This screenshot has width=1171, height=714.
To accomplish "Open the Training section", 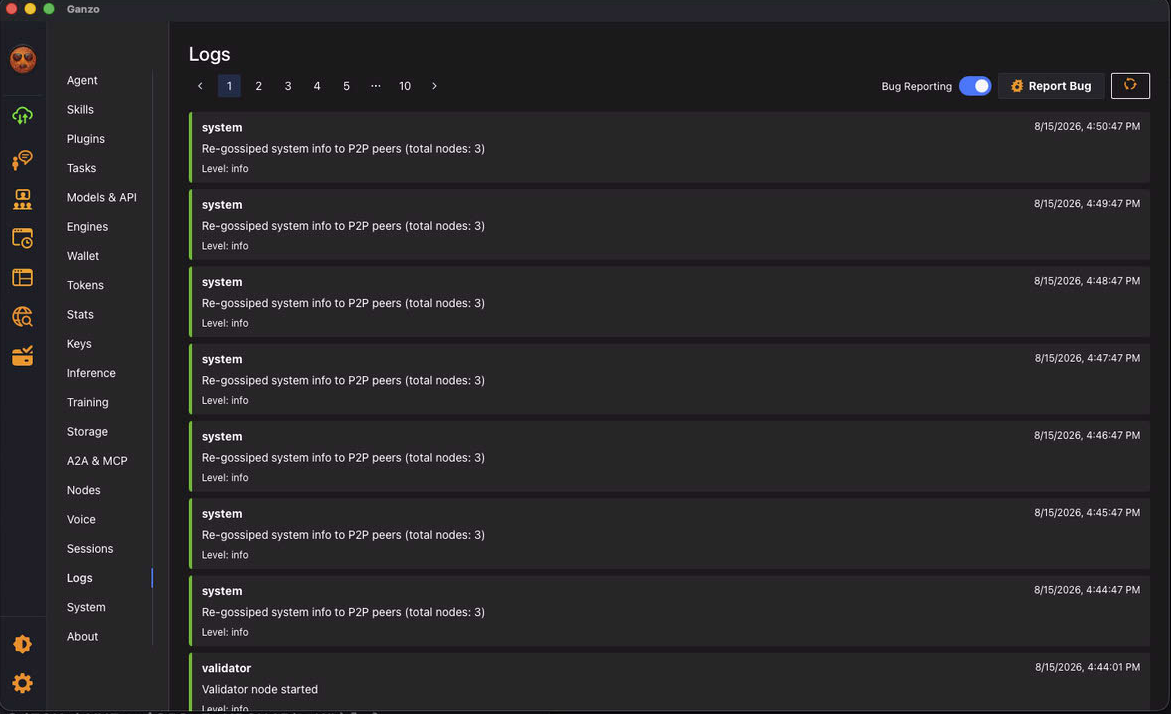I will pyautogui.click(x=87, y=403).
